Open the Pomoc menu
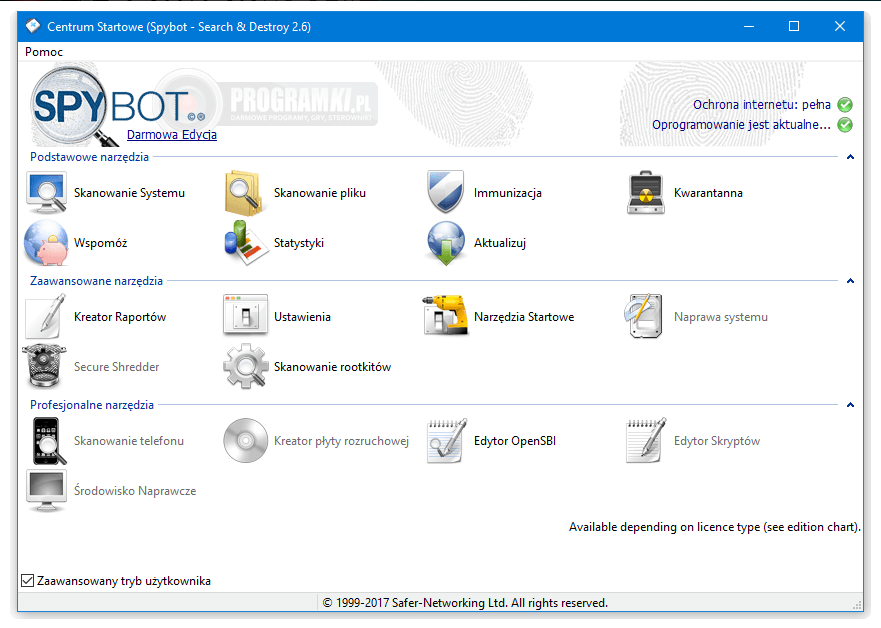 point(44,52)
